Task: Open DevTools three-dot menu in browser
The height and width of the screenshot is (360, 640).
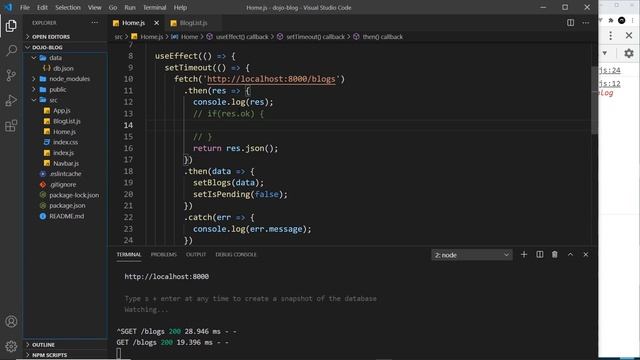Action: 610,36
